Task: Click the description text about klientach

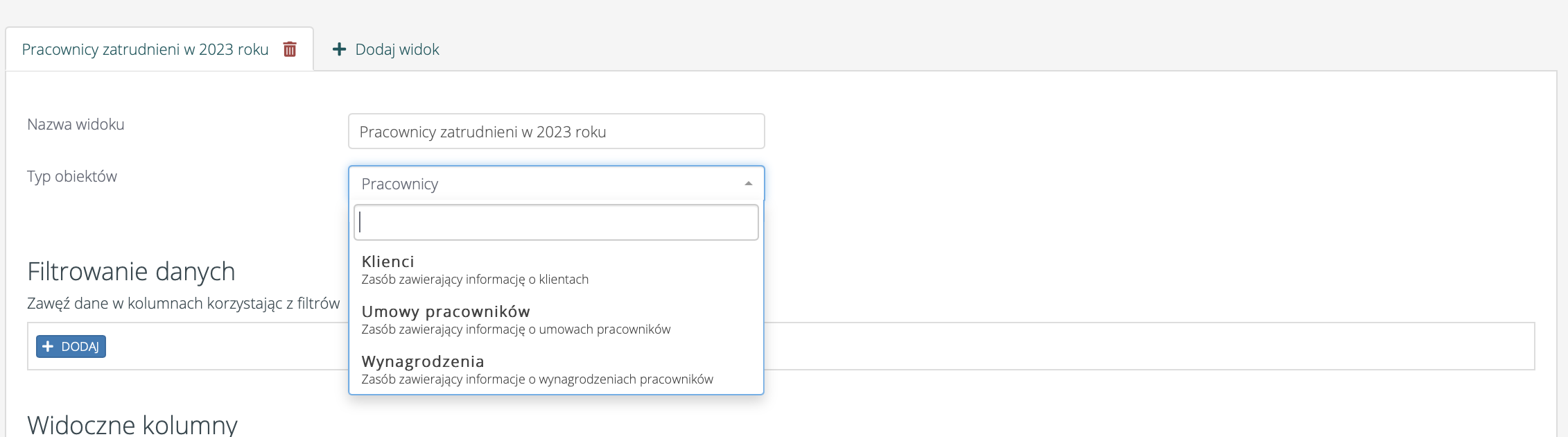Action: coord(475,280)
